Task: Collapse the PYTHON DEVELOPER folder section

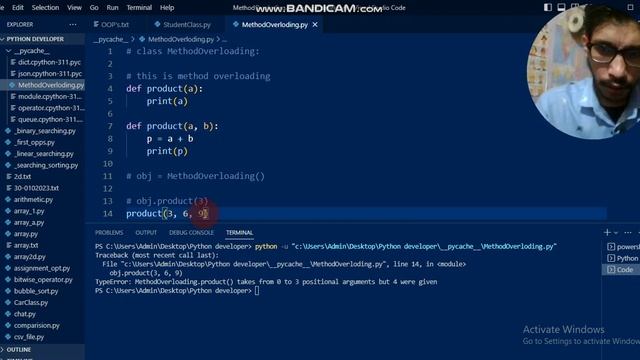Action: tap(35, 39)
